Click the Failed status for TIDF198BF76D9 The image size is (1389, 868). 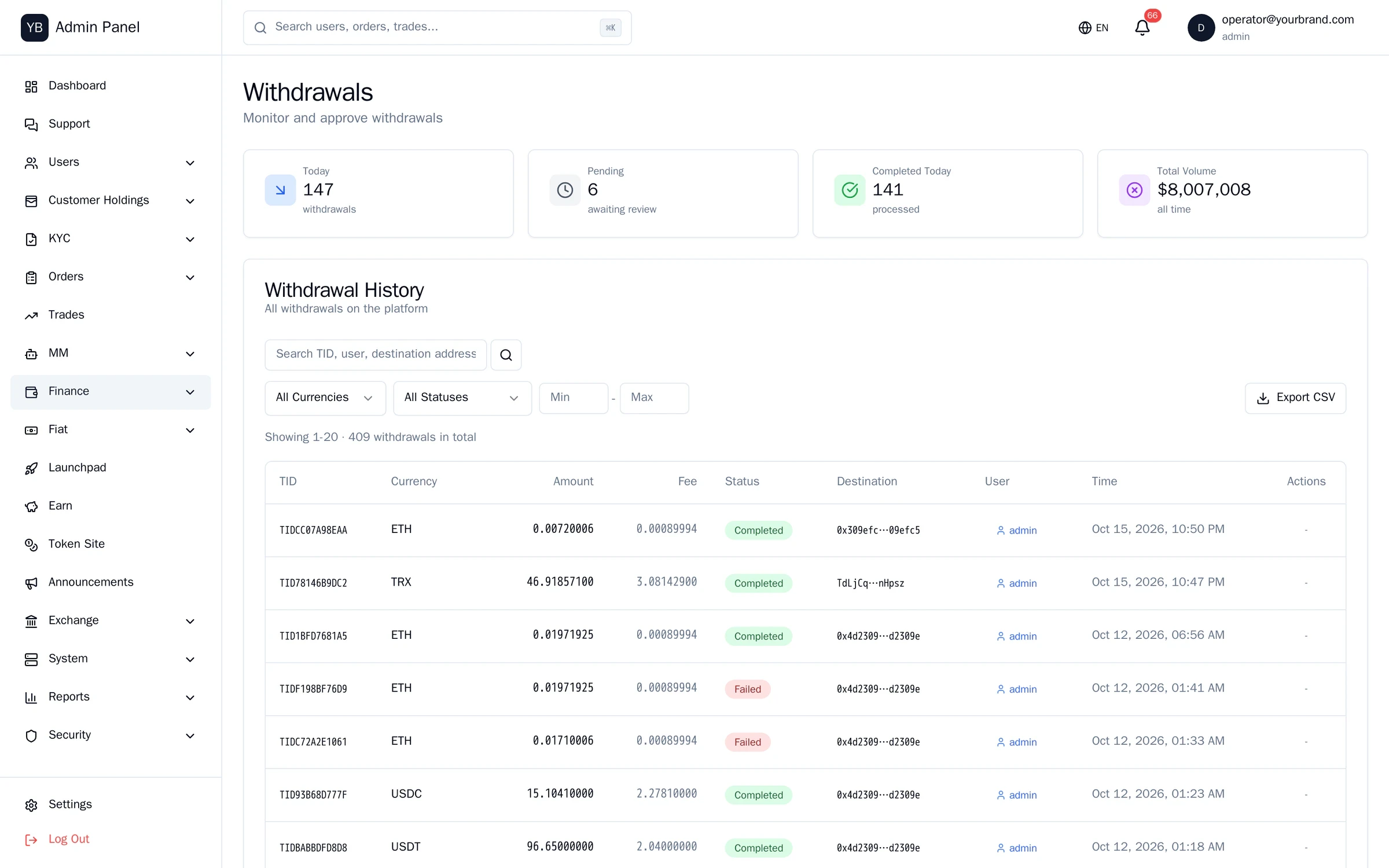tap(747, 689)
